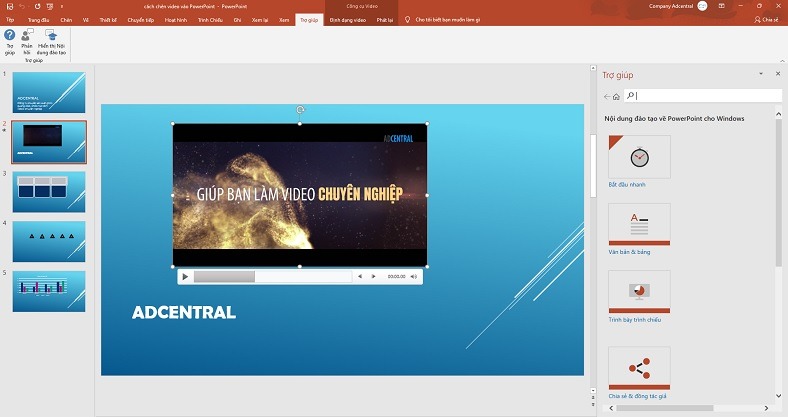The image size is (788, 417).
Task: Click the video progress seek bar
Action: point(273,276)
